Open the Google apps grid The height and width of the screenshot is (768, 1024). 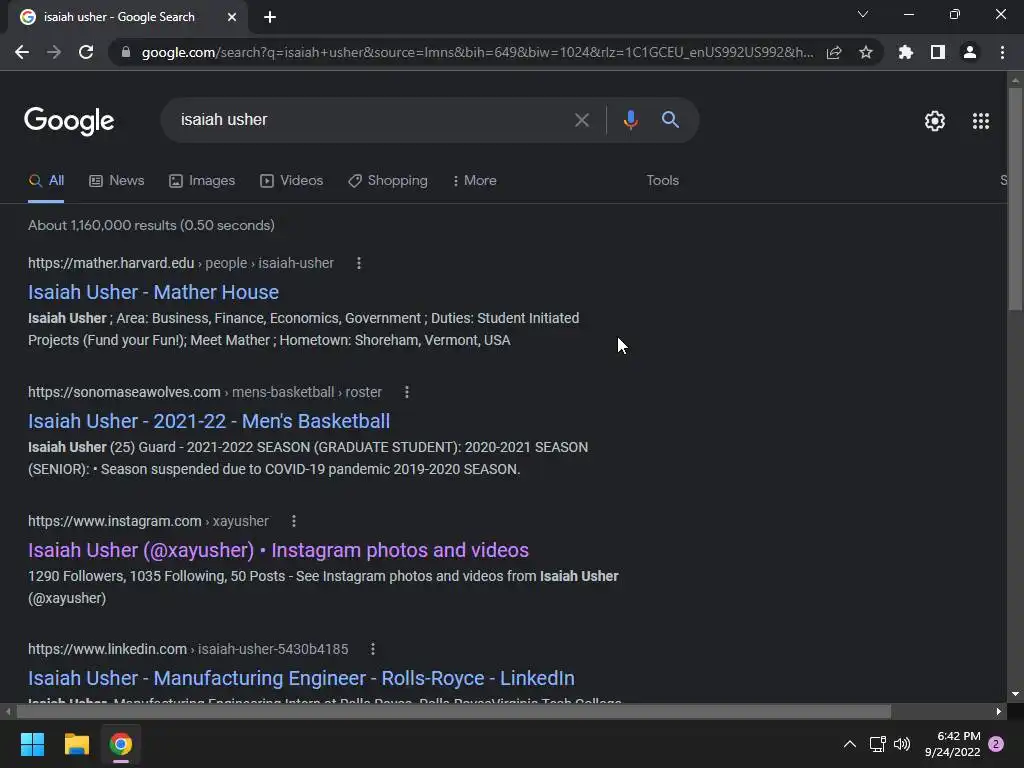click(981, 121)
